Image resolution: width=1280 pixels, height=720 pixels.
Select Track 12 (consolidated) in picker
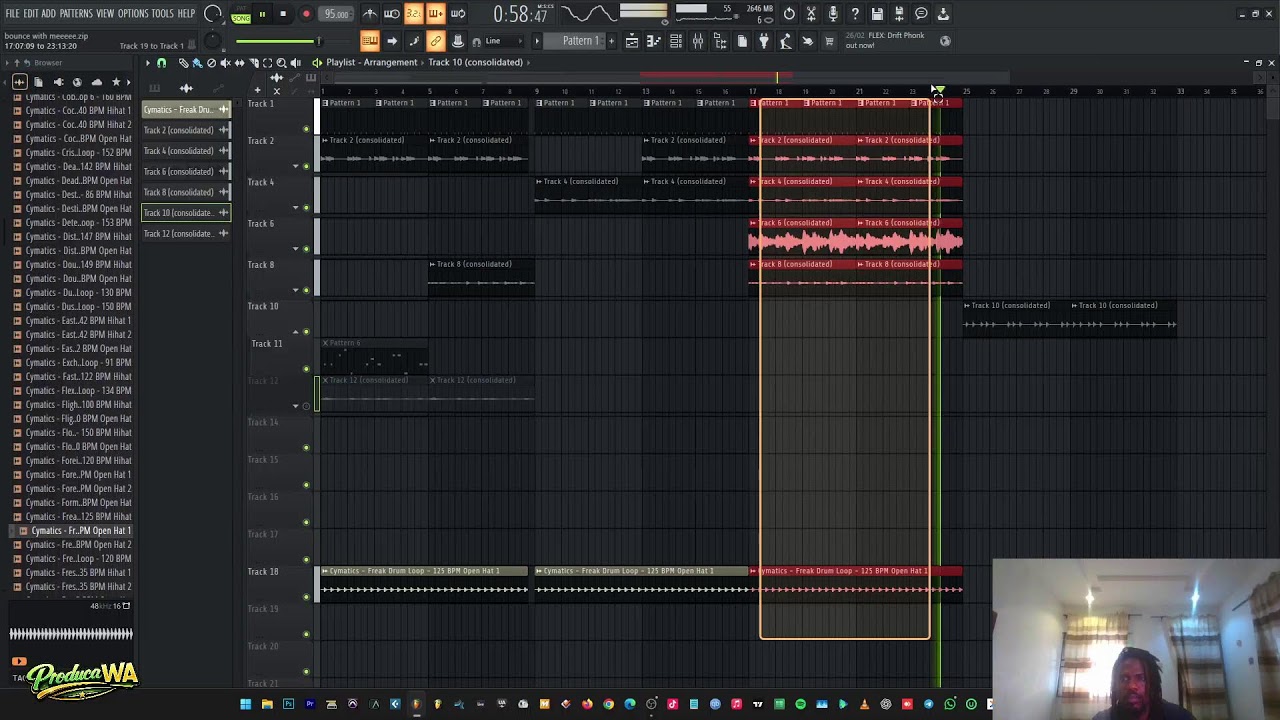186,234
